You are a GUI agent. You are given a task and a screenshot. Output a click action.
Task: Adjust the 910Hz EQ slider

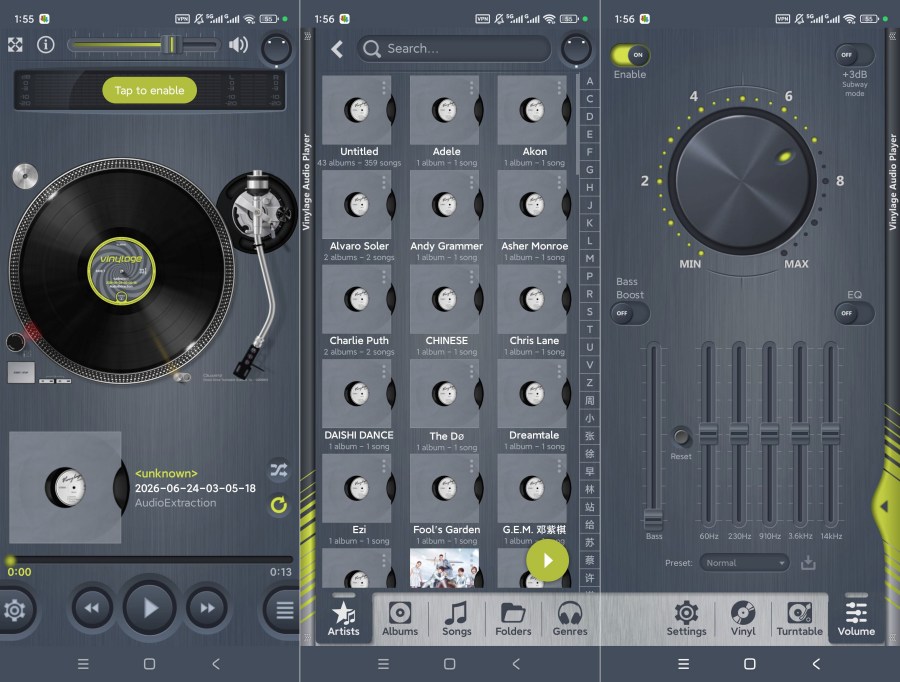click(769, 436)
